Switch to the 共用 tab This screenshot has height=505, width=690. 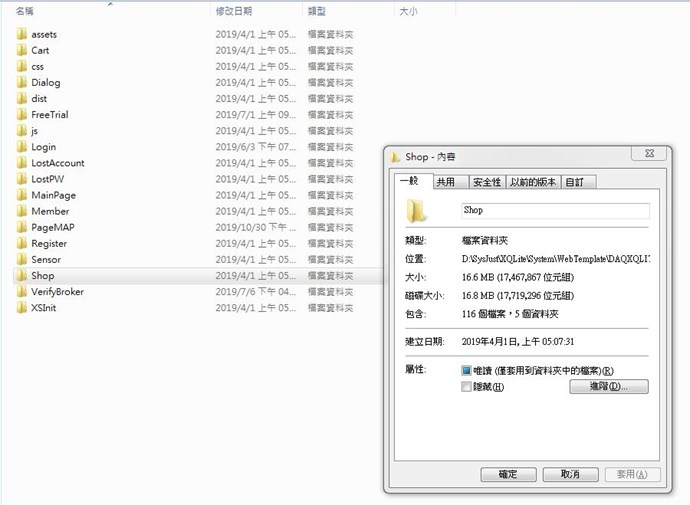451,182
